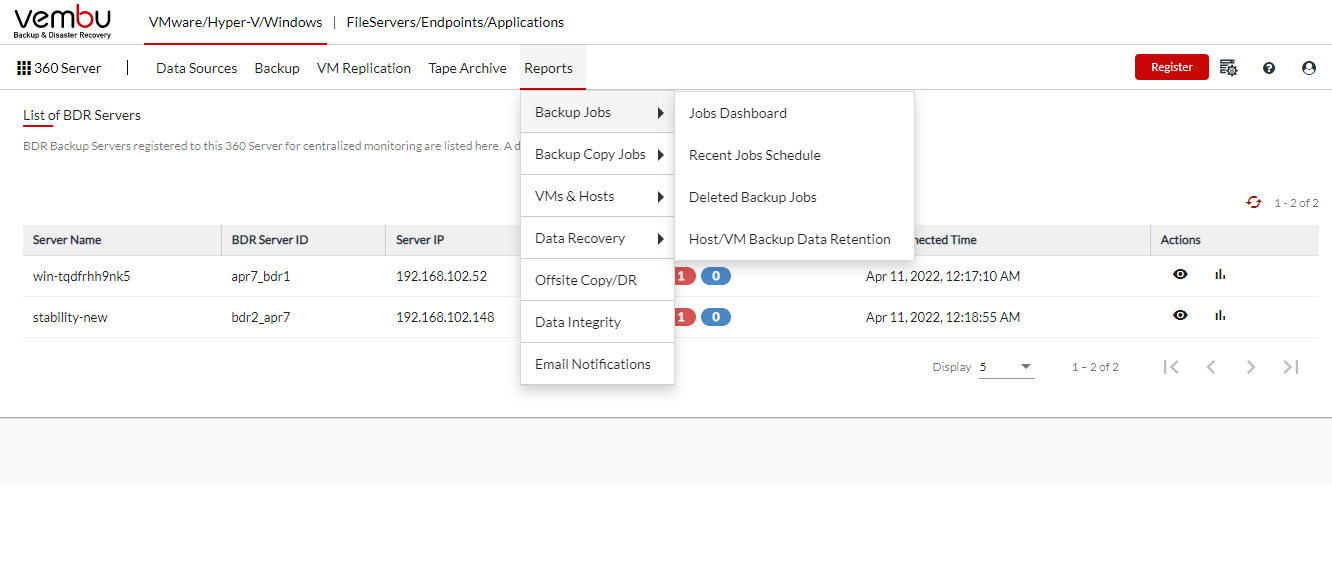This screenshot has width=1332, height=568.
Task: Switch to the FileServers/Endpoints/Applications tab
Action: tap(455, 22)
